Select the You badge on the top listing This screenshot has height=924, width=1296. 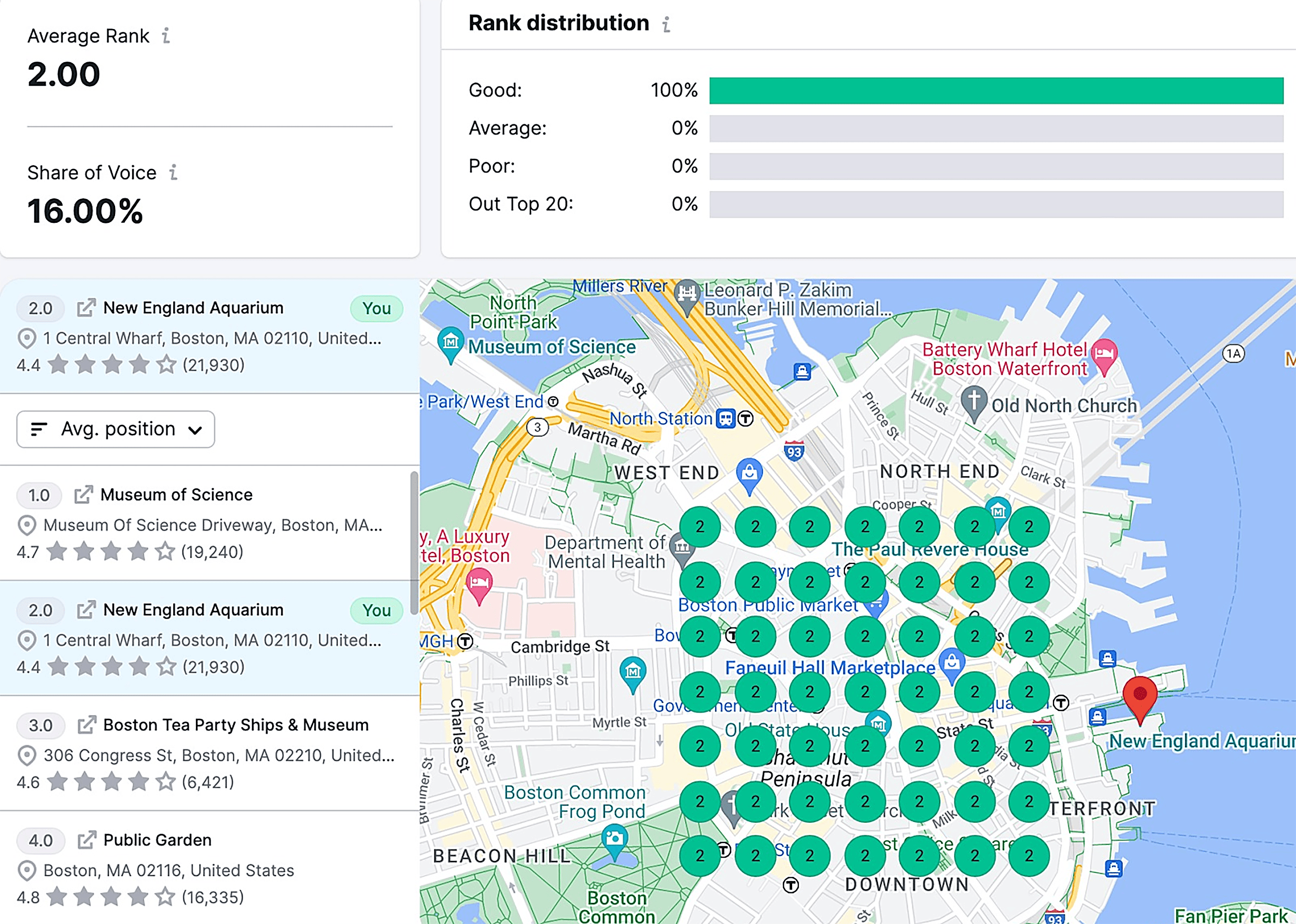tap(377, 308)
